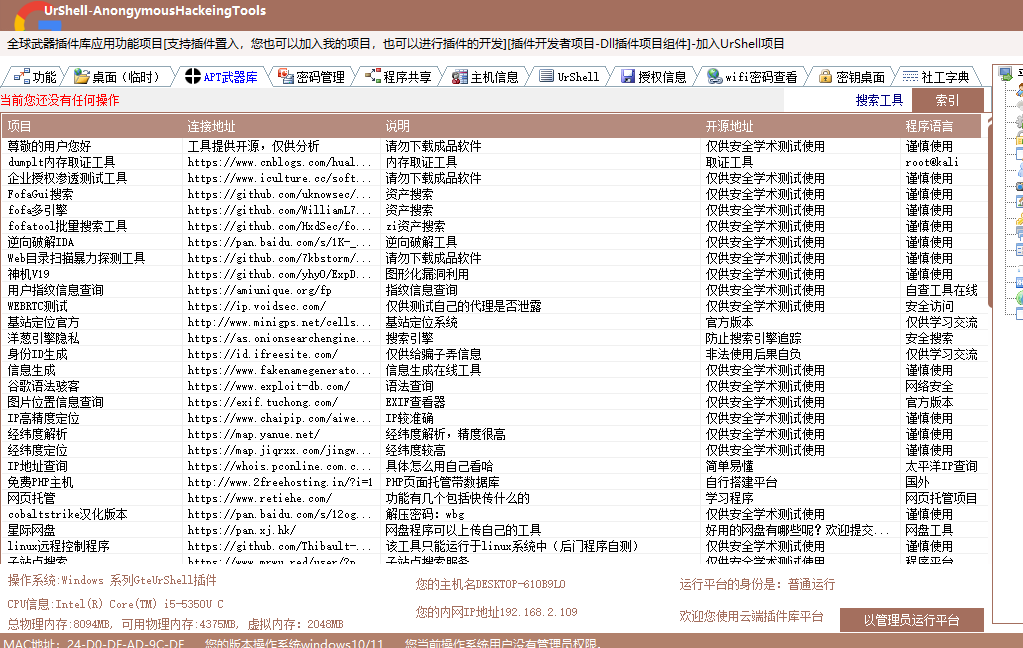Click the 太平洋IP查询 cell
The width and height of the screenshot is (1023, 648).
[941, 466]
